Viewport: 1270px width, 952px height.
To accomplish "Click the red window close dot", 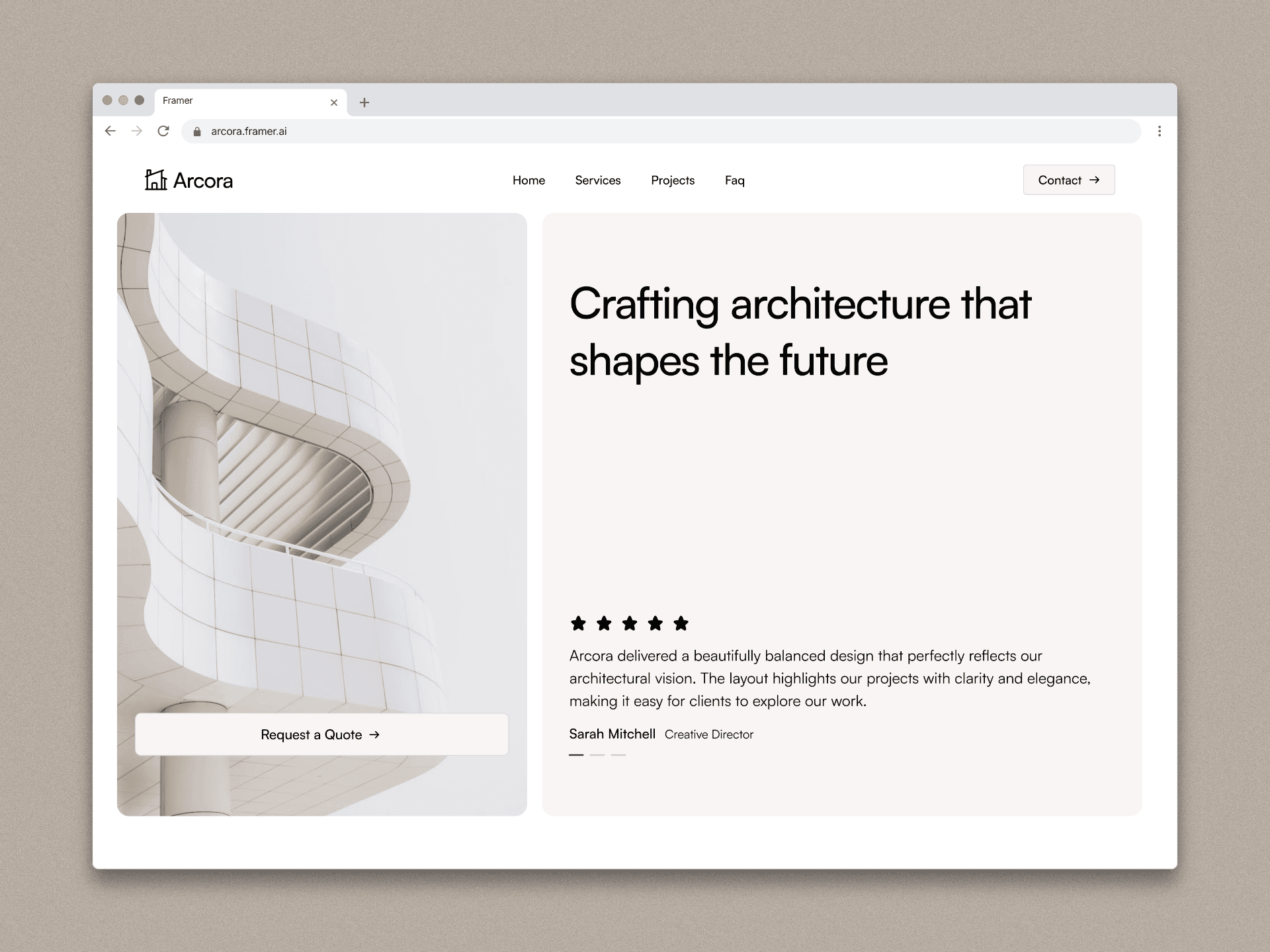I will (107, 100).
